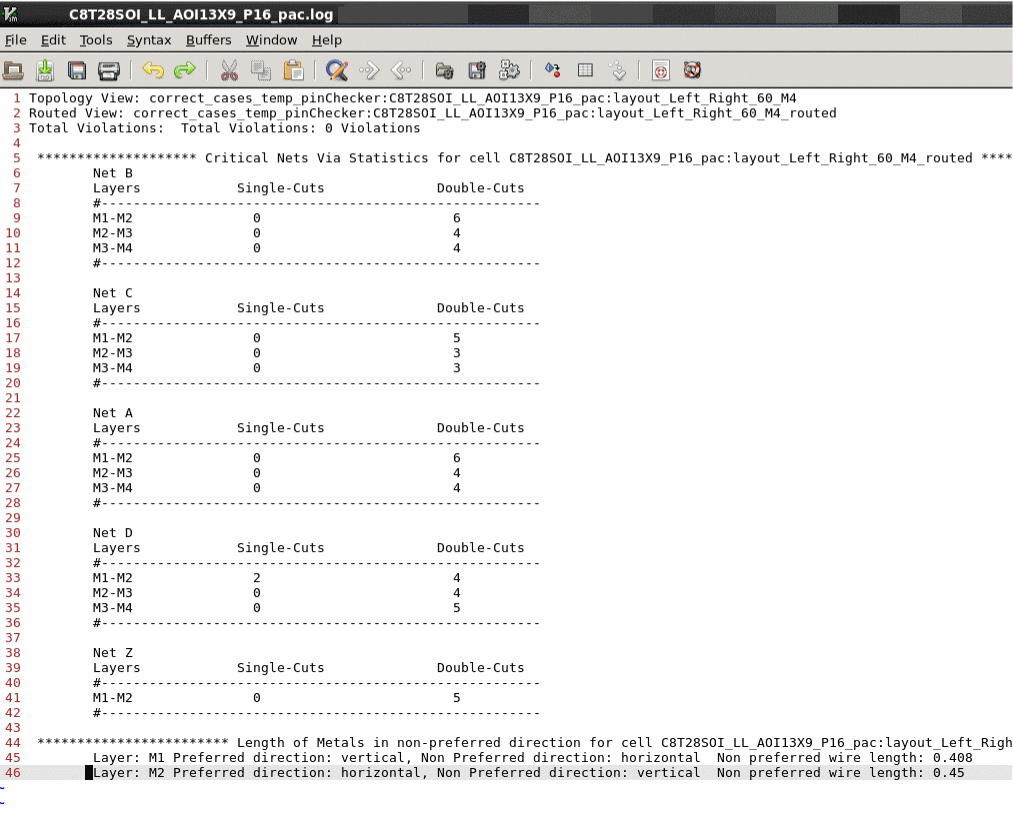Open Vim Help from the toolbar
Viewport: 1013px width, 830px height.
click(660, 70)
